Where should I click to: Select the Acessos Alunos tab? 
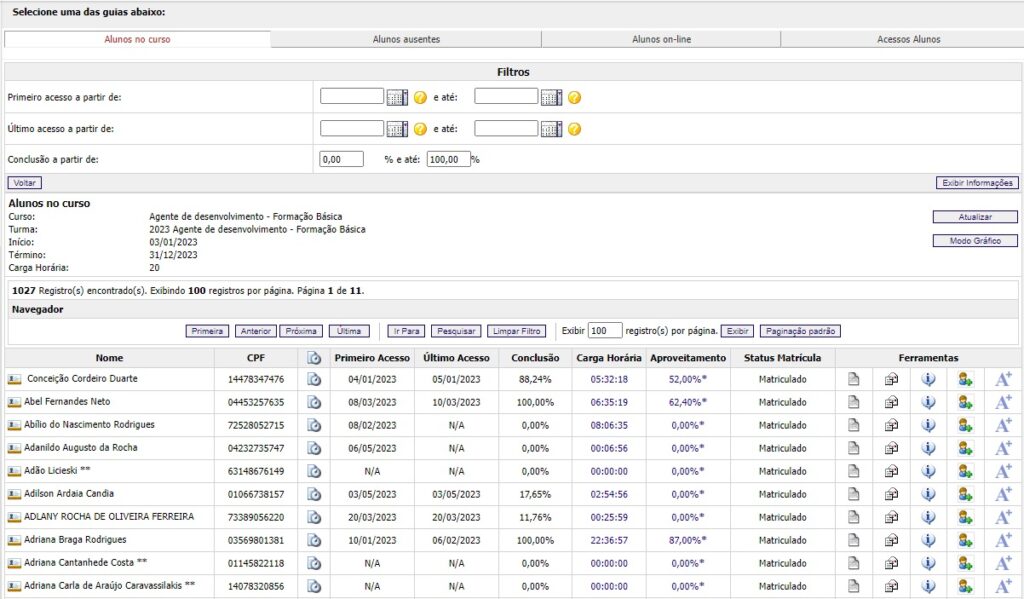pyautogui.click(x=908, y=40)
